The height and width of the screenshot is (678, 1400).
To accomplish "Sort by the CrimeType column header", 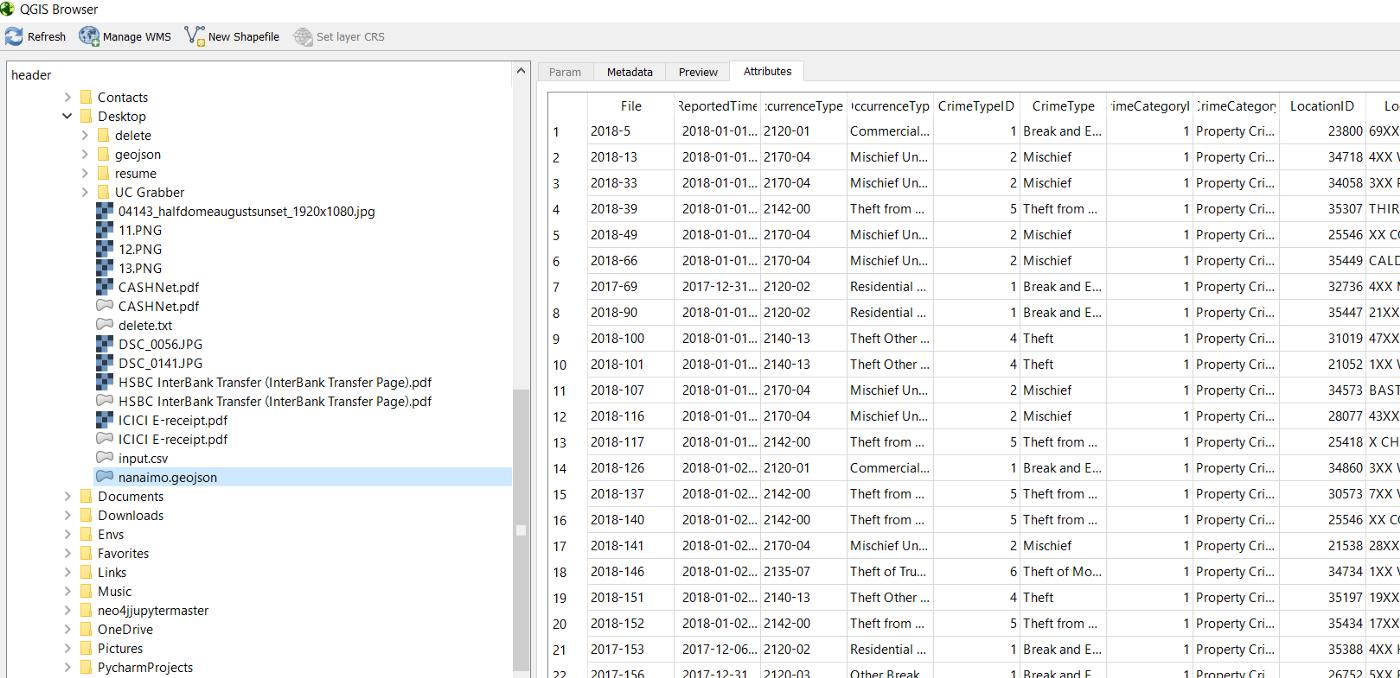I will tap(1063, 106).
